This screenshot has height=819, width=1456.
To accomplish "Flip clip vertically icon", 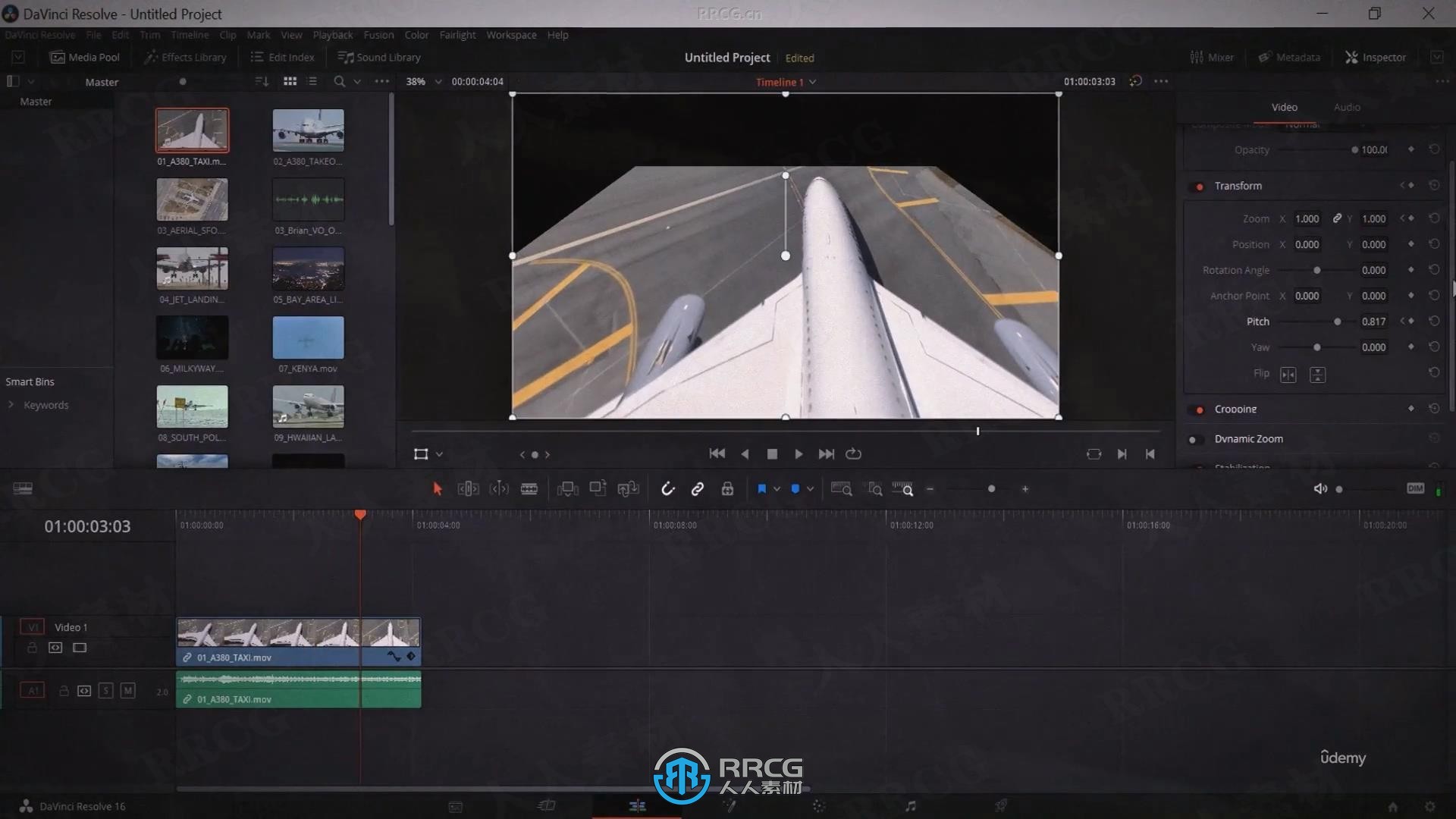I will (1317, 375).
